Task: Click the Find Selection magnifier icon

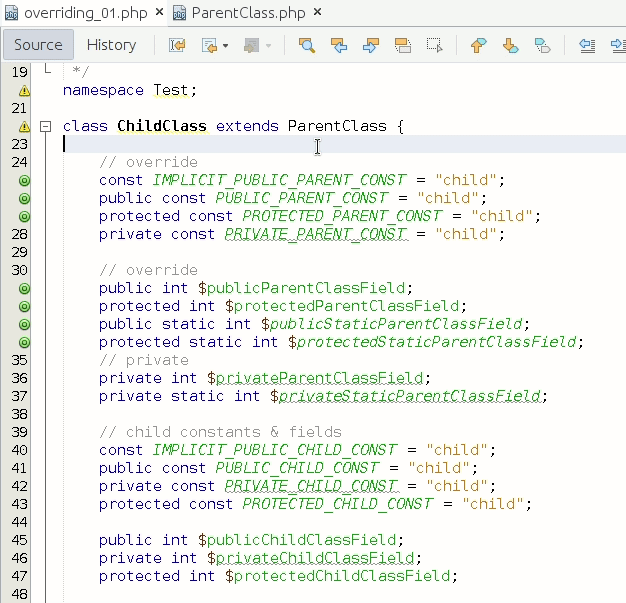Action: (307, 45)
